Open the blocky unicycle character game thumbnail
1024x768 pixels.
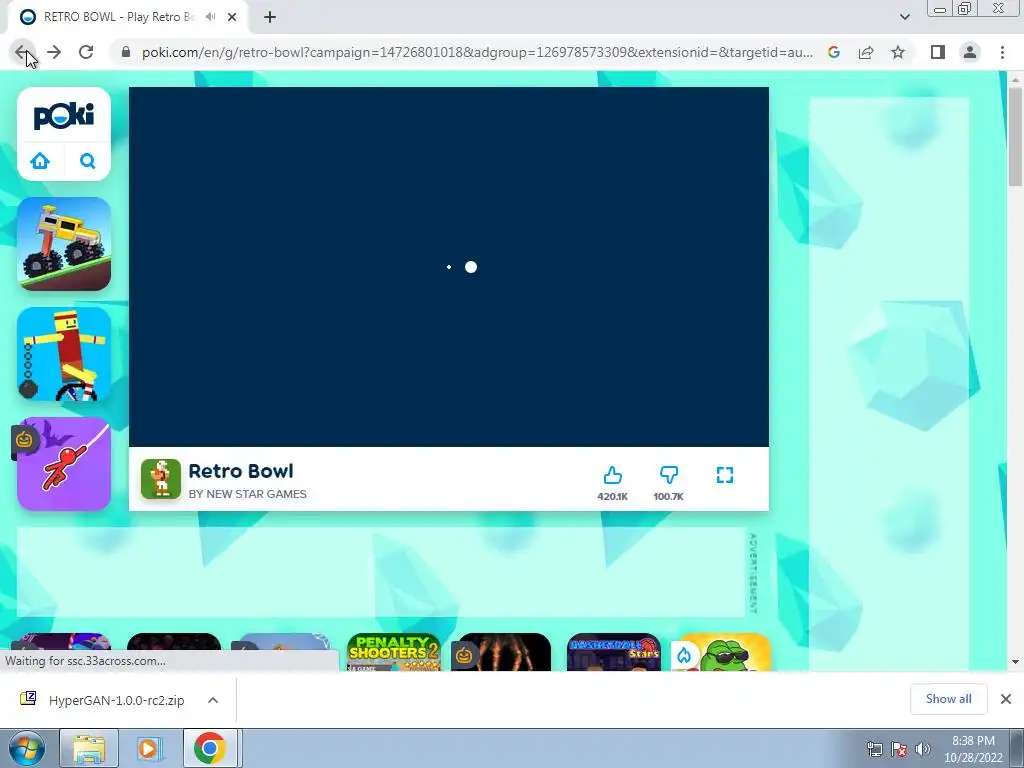64,354
